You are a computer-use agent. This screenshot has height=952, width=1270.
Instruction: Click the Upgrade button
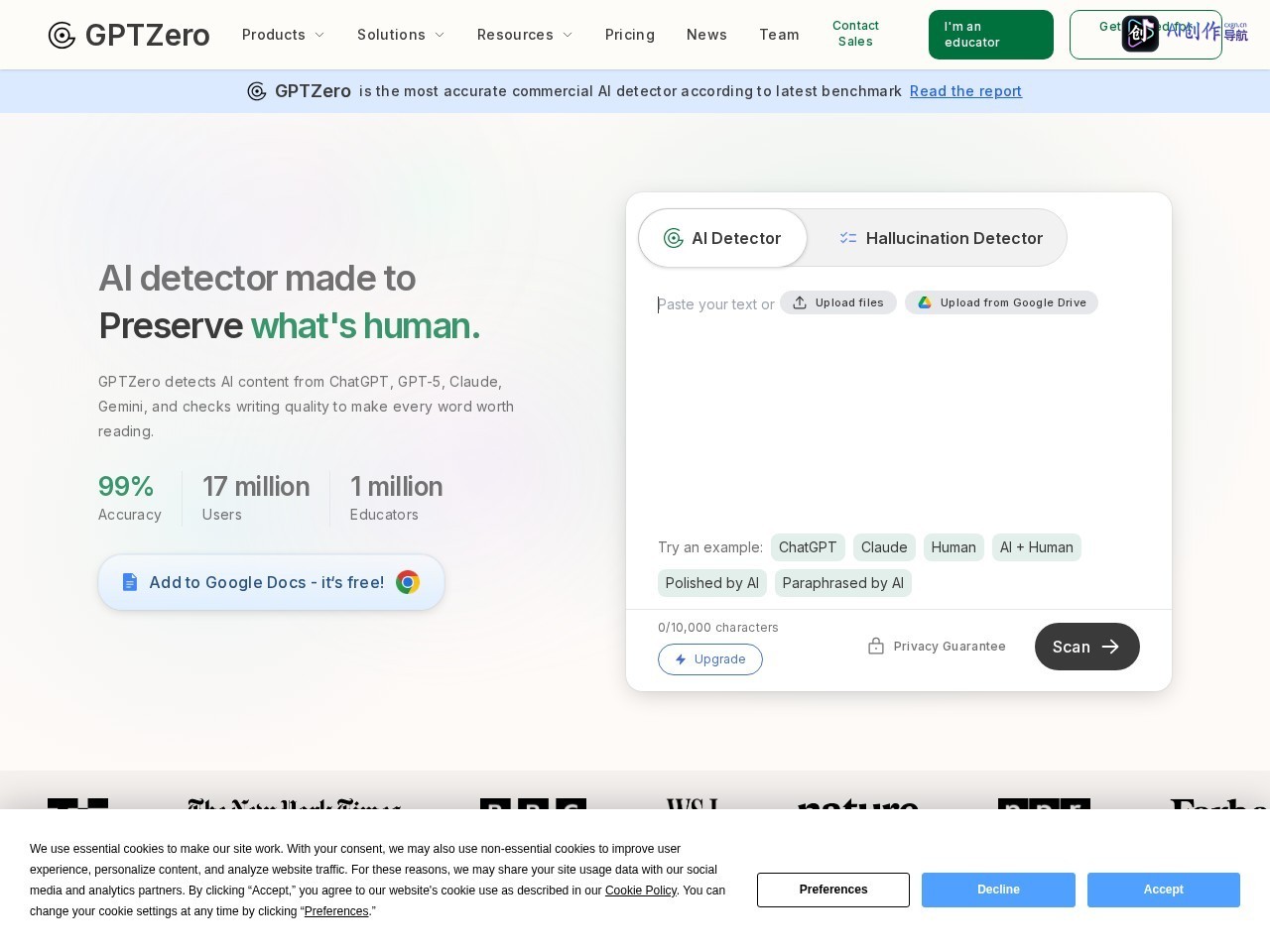[710, 659]
